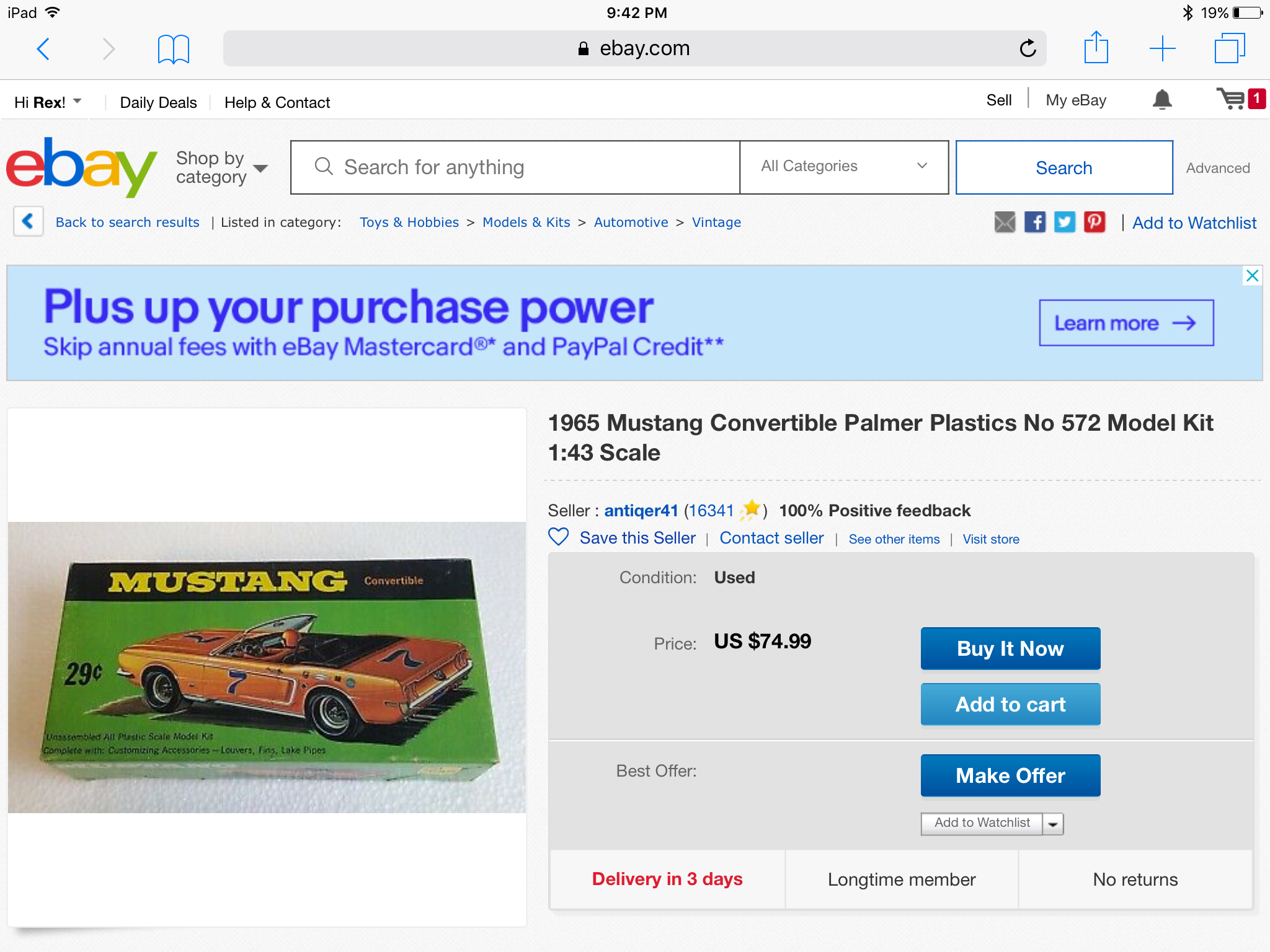Open My eBay menu item
Screen dimensions: 1270x952
click(1076, 100)
